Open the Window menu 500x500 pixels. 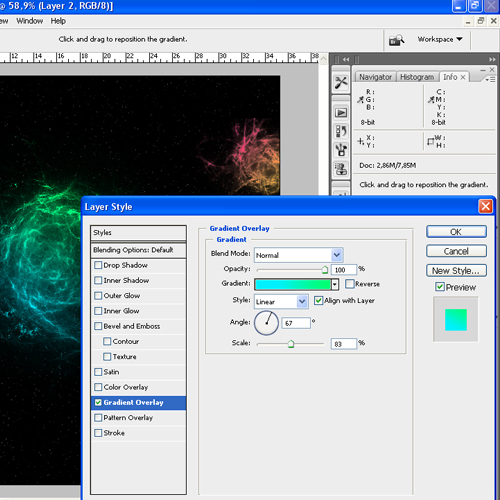point(30,21)
